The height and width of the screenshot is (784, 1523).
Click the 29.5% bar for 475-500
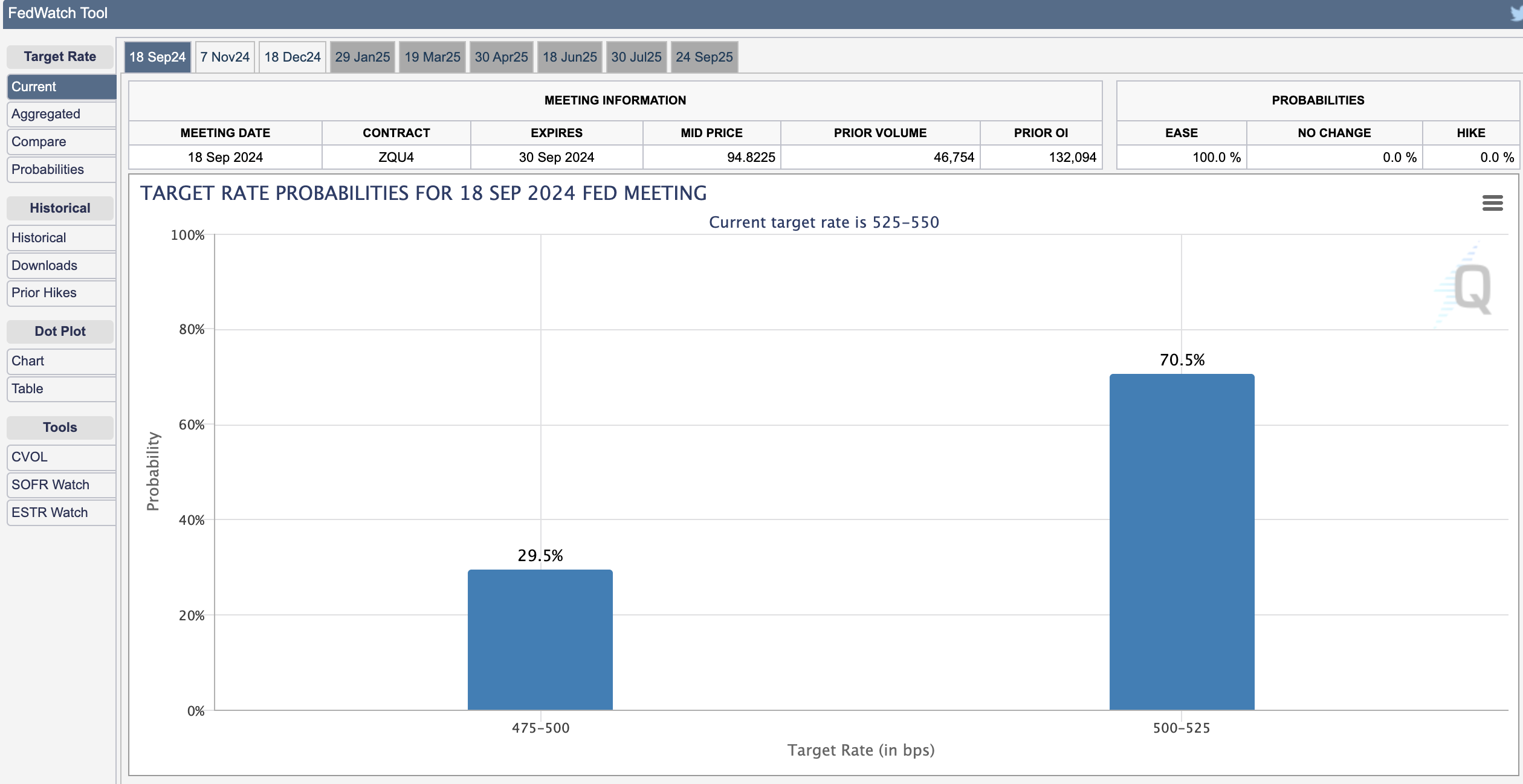pyautogui.click(x=540, y=640)
